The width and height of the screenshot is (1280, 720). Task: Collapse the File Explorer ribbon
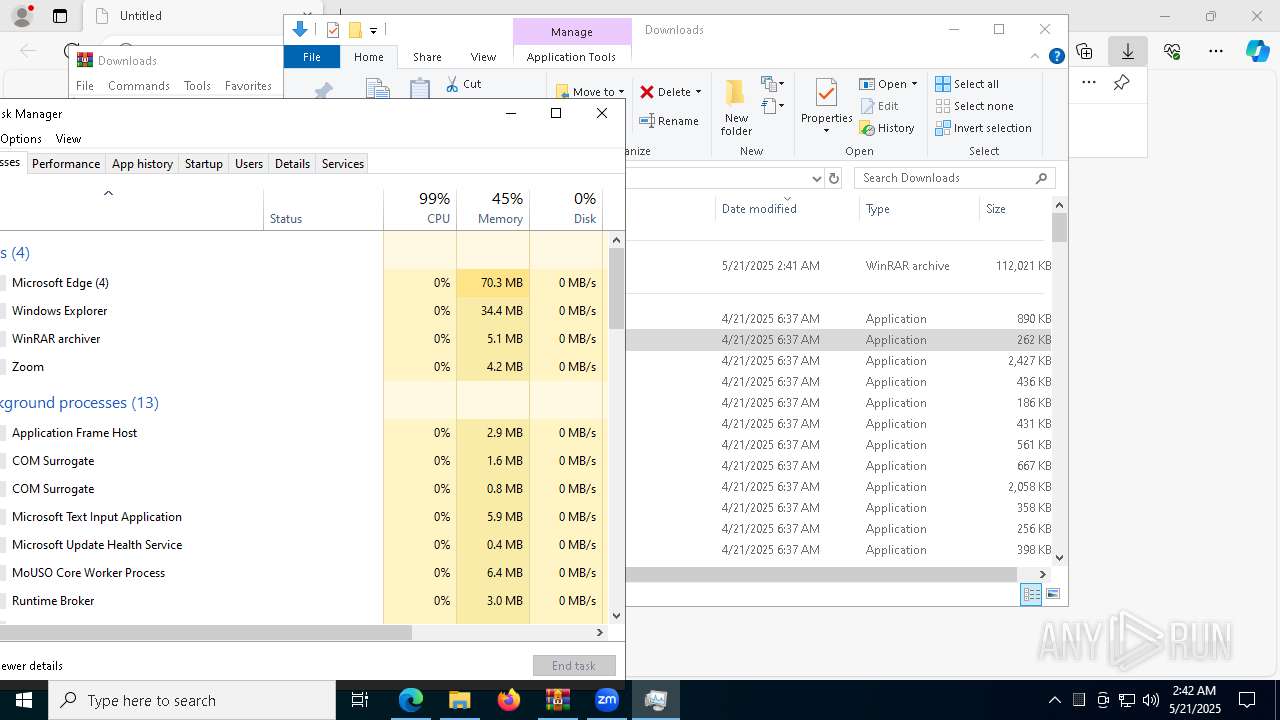tap(1035, 57)
